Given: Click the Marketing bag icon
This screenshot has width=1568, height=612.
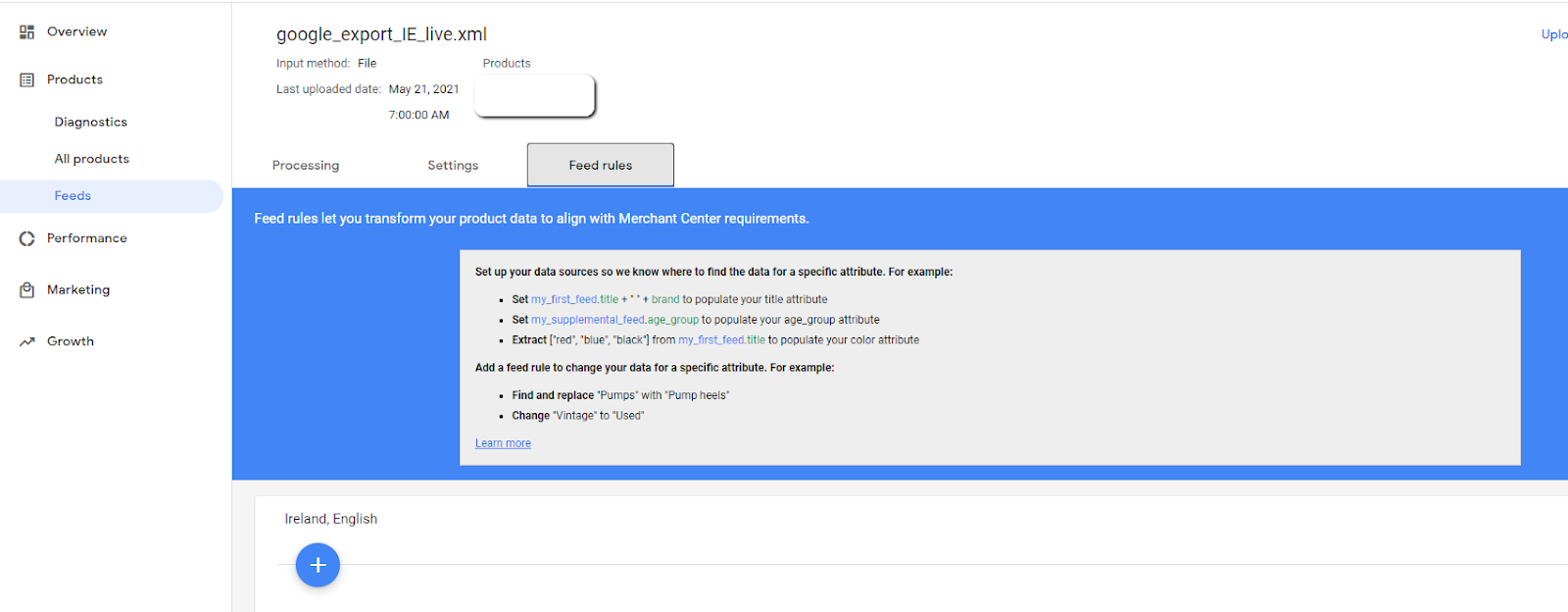Looking at the screenshot, I should coord(26,290).
